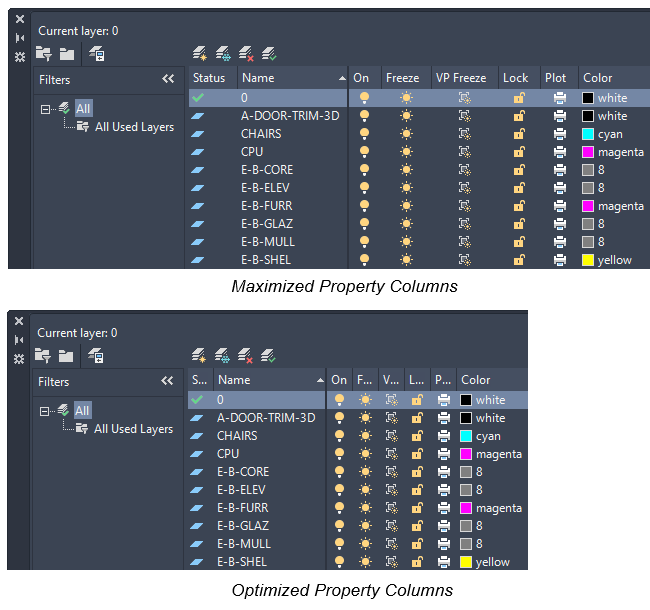Select layer CHAIRS name in lower panel
Viewport: 650px width, 610px height.
237,436
